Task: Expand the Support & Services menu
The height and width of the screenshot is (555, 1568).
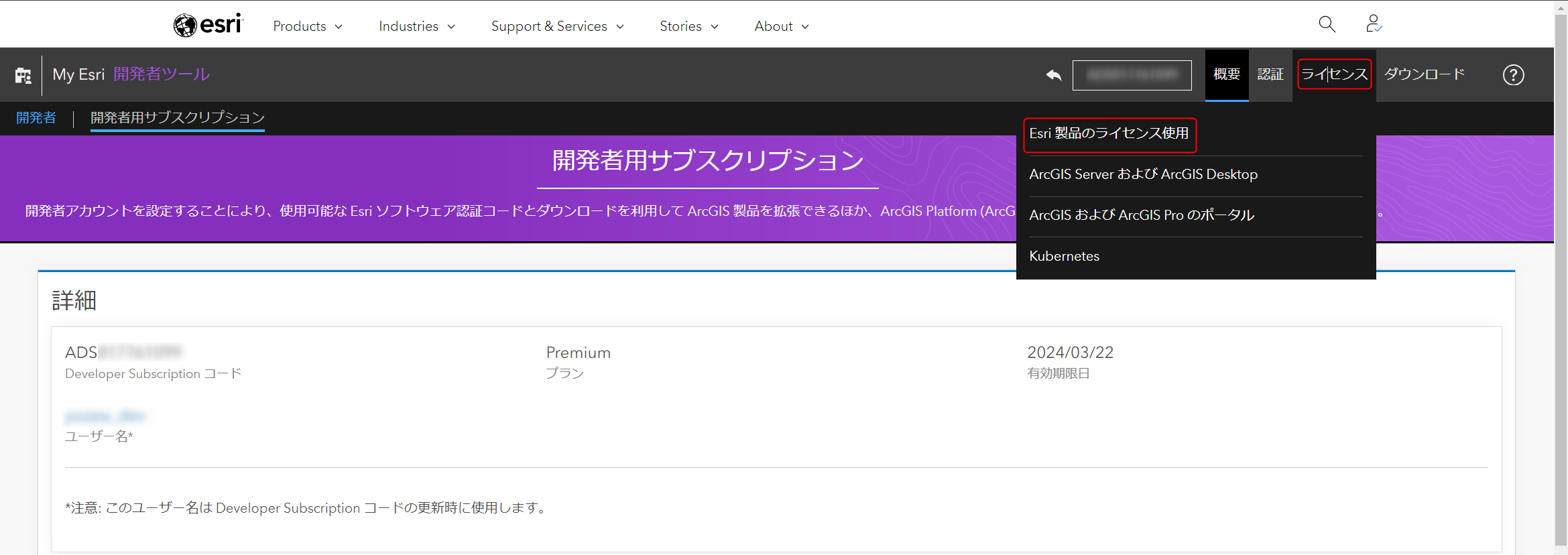Action: tap(558, 26)
